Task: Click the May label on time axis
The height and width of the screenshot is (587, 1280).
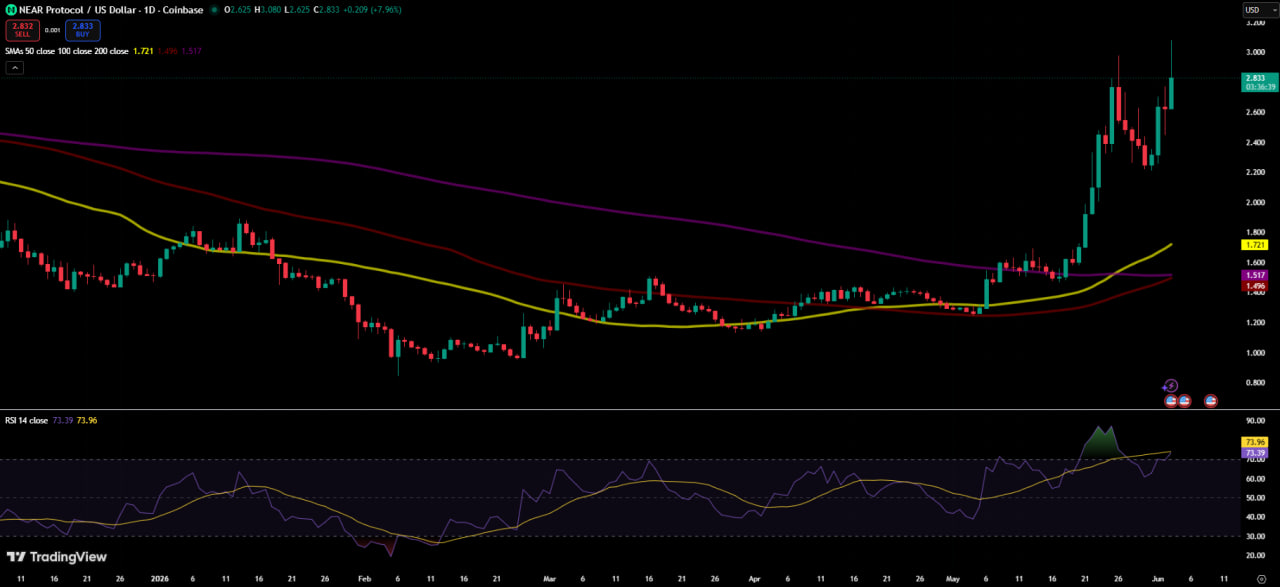Action: (x=952, y=579)
